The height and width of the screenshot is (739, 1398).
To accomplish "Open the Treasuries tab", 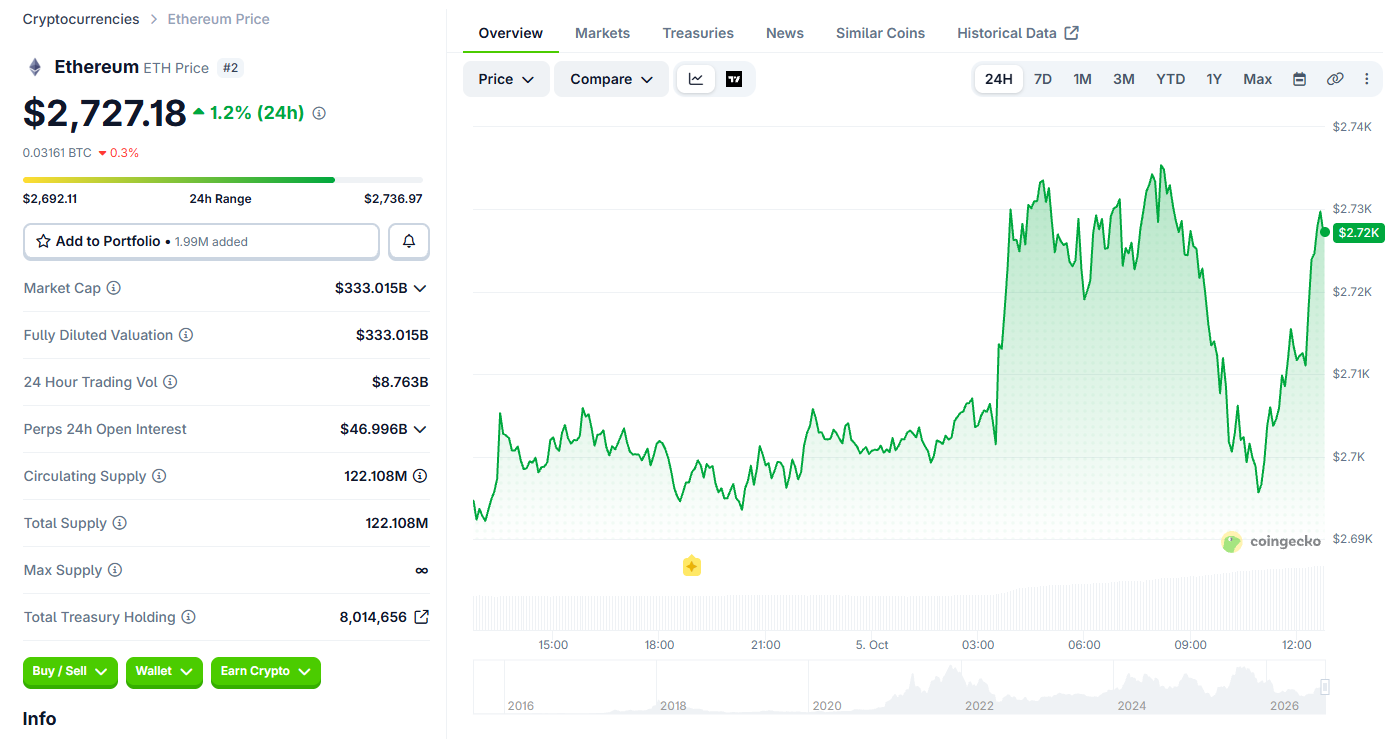I will pos(698,33).
